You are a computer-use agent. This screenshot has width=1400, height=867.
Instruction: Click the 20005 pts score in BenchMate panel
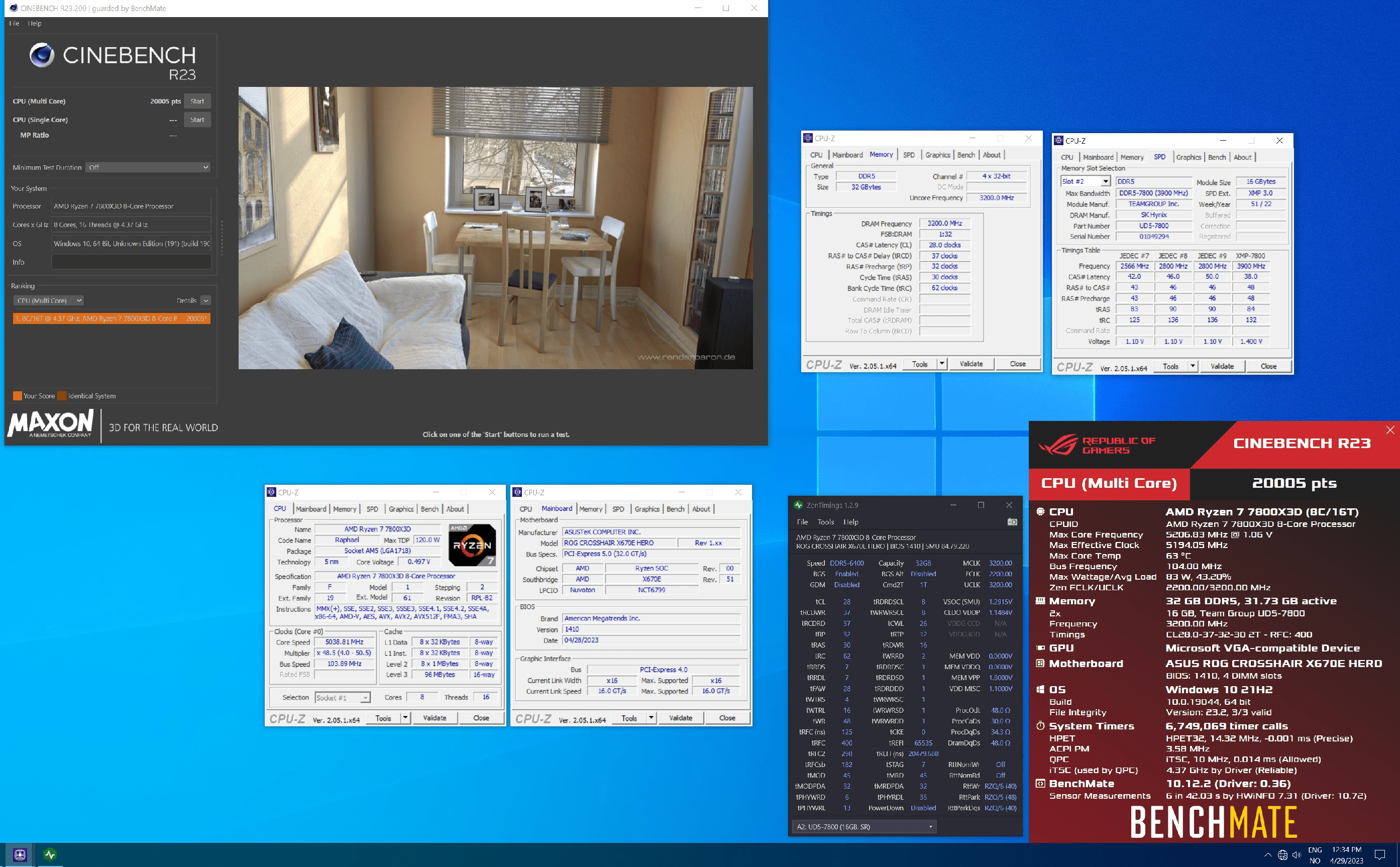click(1294, 483)
